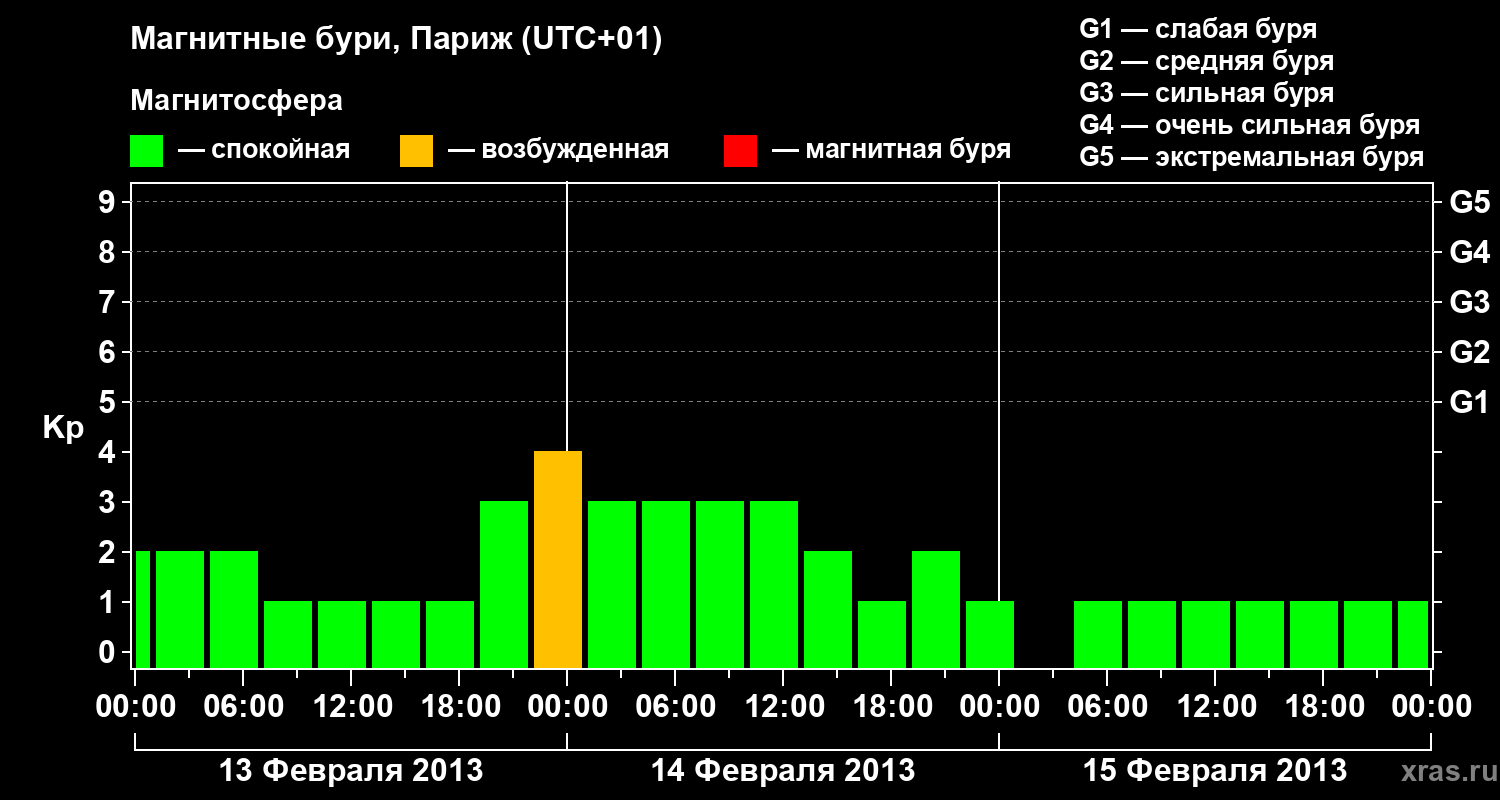Click the Kp 1 bar at 04:00–07:00 on 15 February
Image resolution: width=1500 pixels, height=800 pixels.
tap(1098, 635)
